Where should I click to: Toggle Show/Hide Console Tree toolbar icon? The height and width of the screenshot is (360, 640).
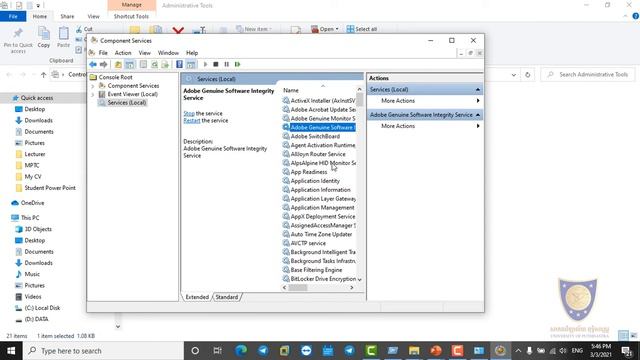pyautogui.click(x=129, y=64)
